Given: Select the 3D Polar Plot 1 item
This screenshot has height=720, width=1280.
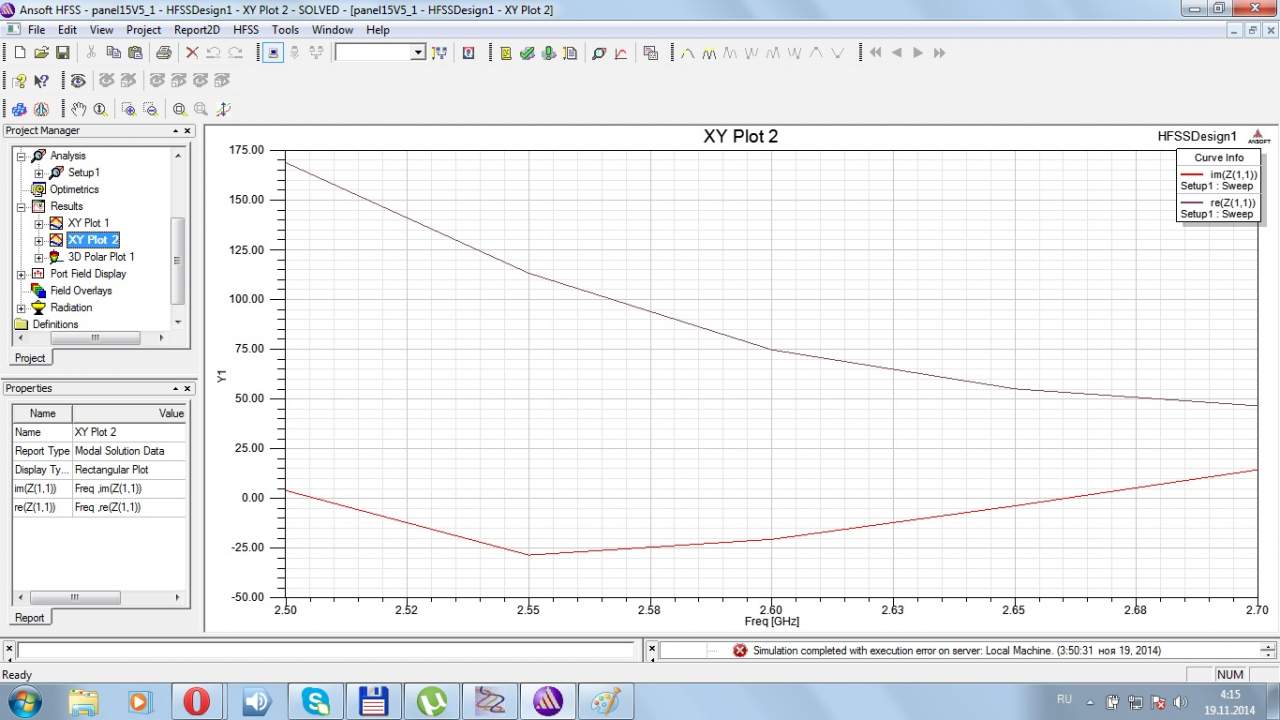Looking at the screenshot, I should 101,257.
